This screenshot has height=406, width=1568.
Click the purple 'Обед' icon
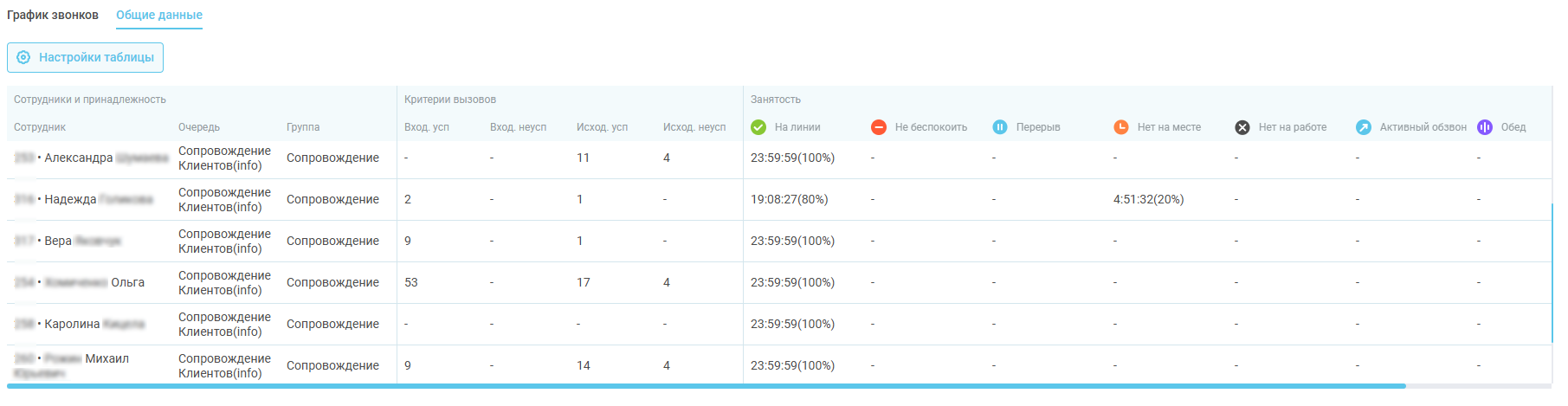tap(1485, 127)
